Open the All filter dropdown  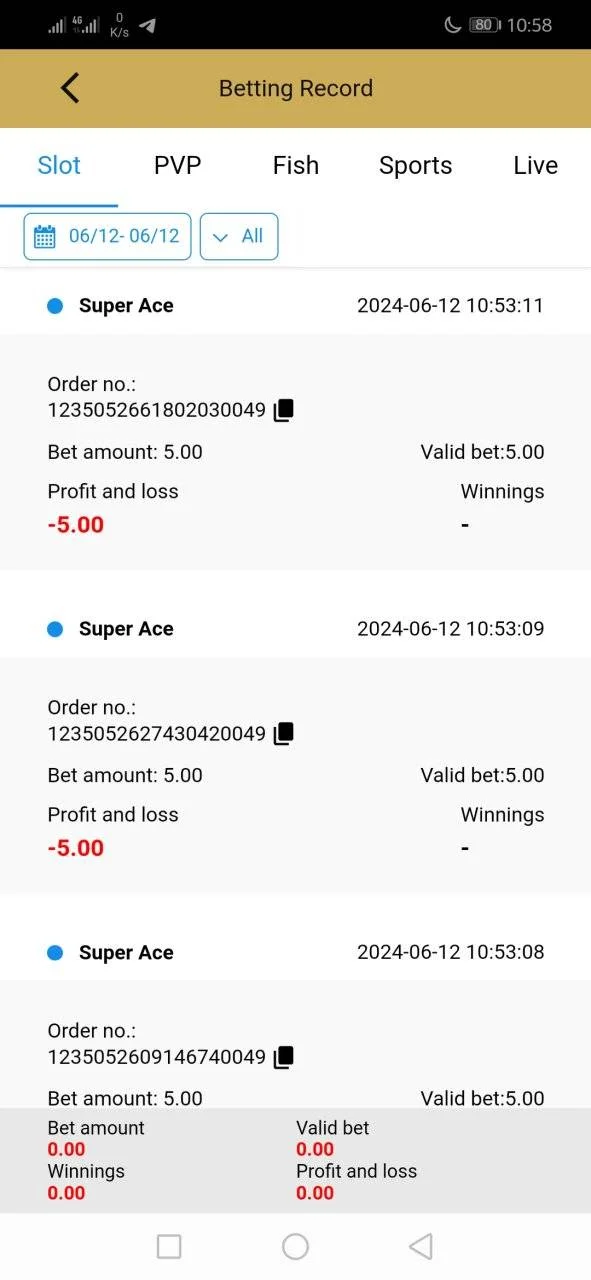[x=239, y=236]
